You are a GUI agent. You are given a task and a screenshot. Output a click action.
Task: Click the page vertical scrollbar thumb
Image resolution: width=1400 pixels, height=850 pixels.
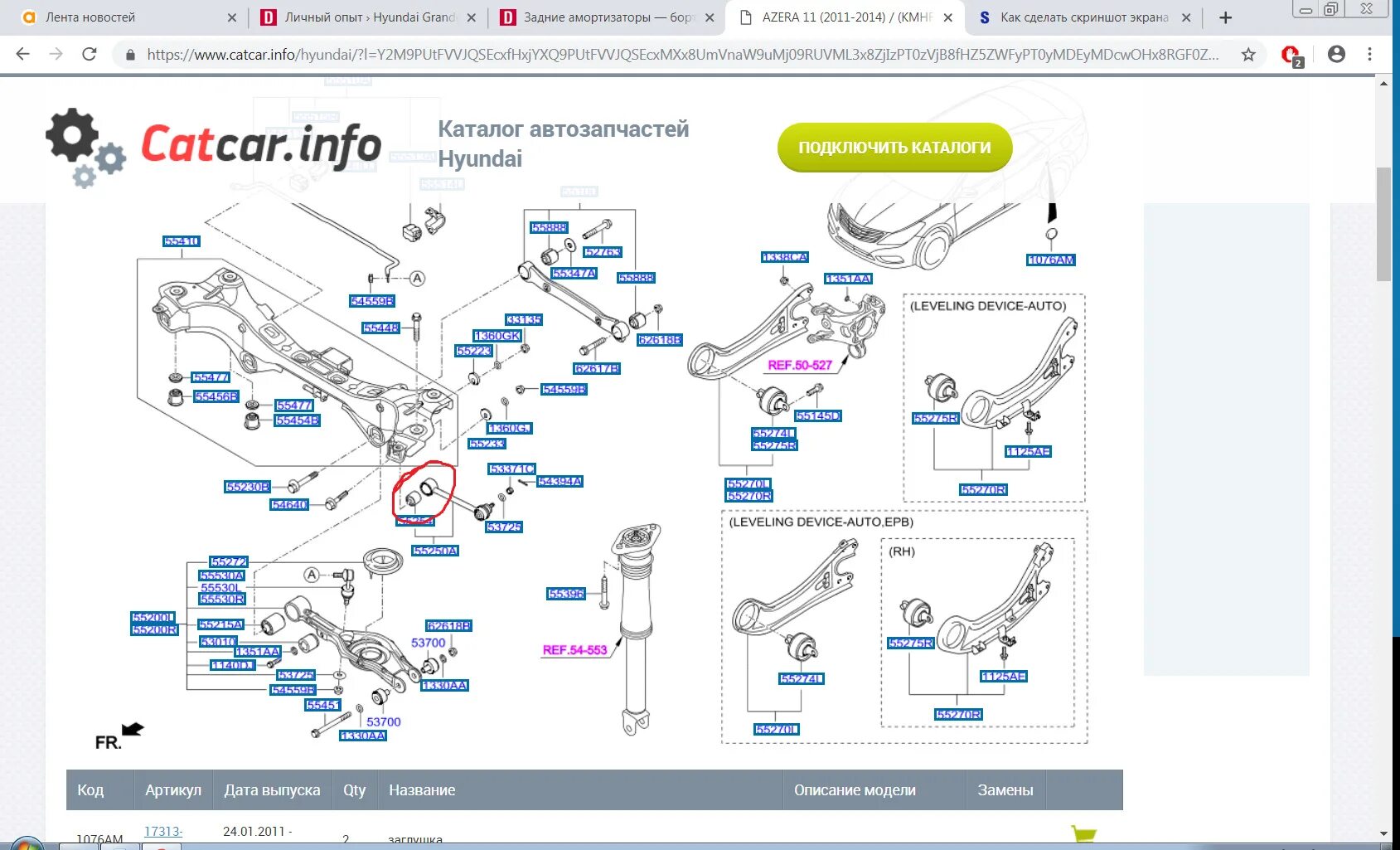(1383, 224)
